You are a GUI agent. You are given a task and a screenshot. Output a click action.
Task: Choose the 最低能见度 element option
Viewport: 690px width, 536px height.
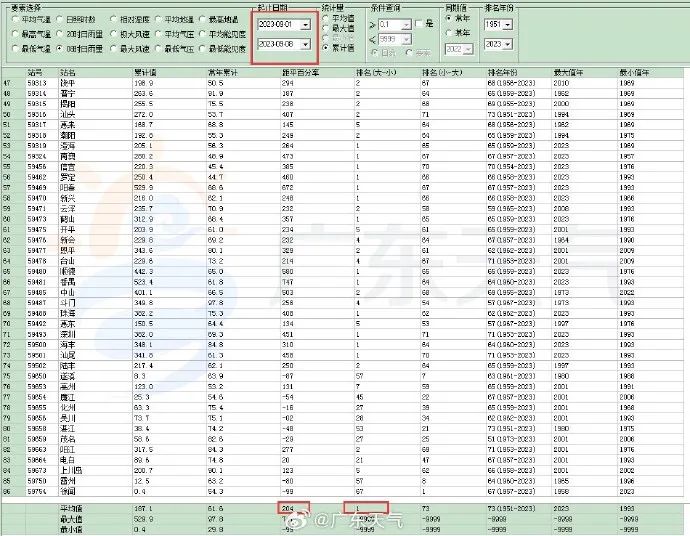(x=202, y=48)
